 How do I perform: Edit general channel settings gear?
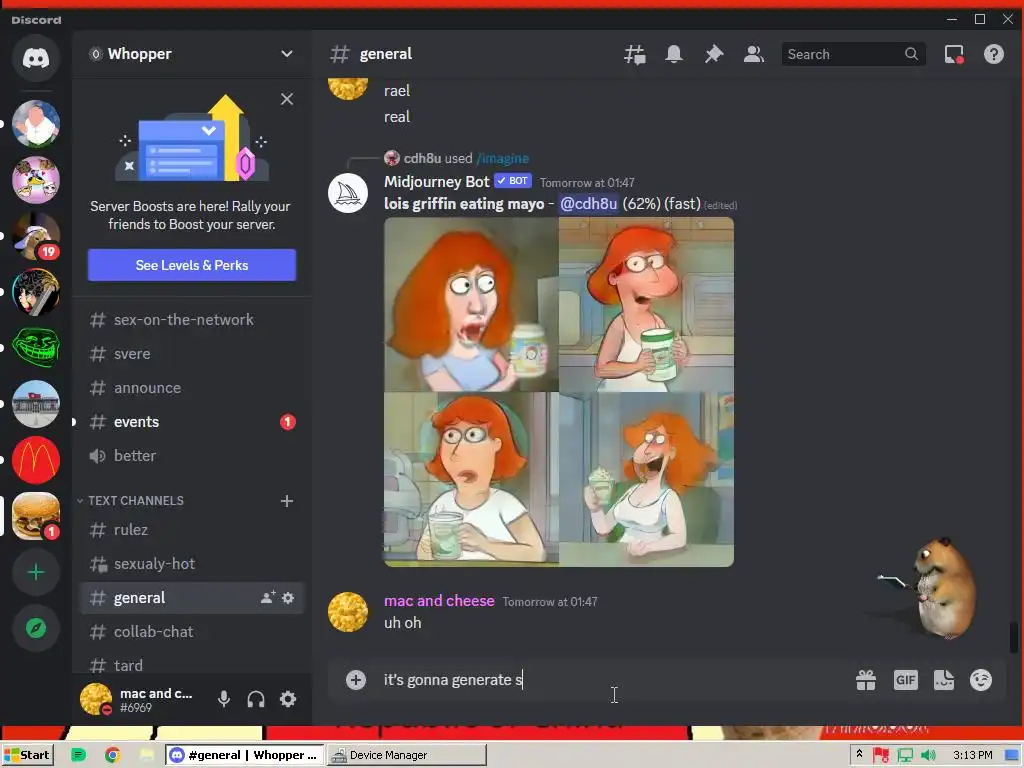[x=288, y=598]
